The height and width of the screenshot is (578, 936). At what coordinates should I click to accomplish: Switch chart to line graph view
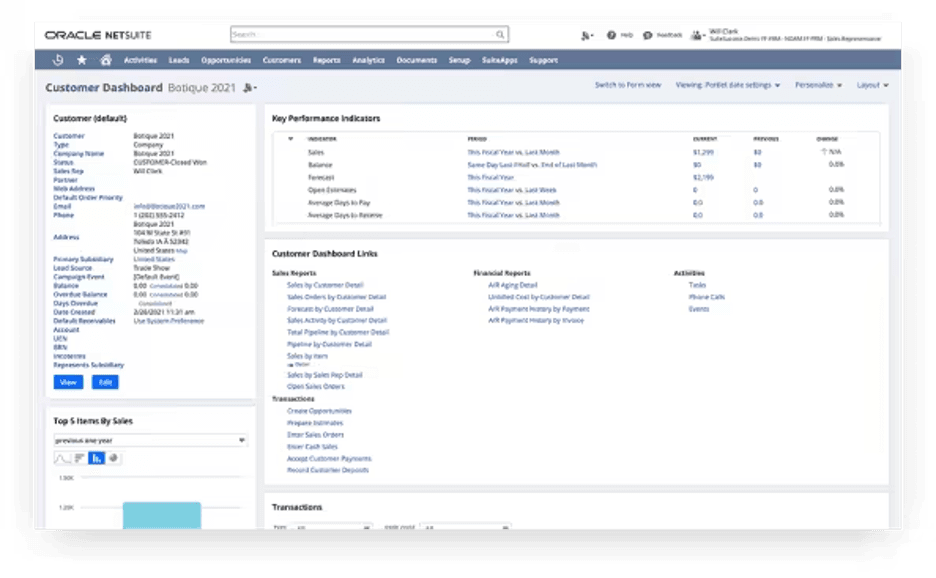[x=62, y=458]
